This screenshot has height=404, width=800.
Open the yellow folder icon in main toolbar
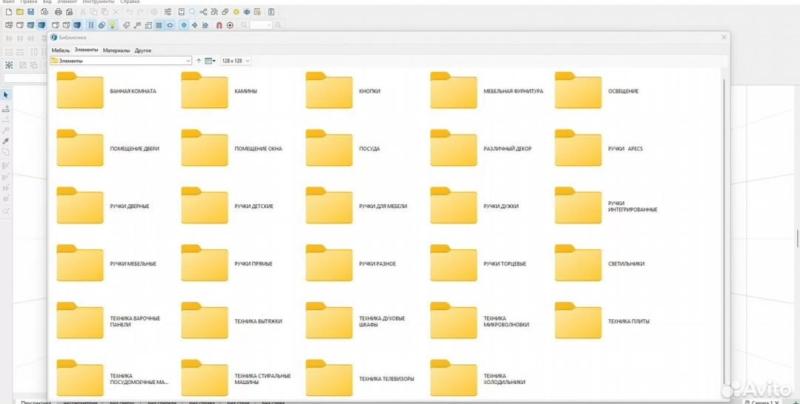[x=19, y=12]
